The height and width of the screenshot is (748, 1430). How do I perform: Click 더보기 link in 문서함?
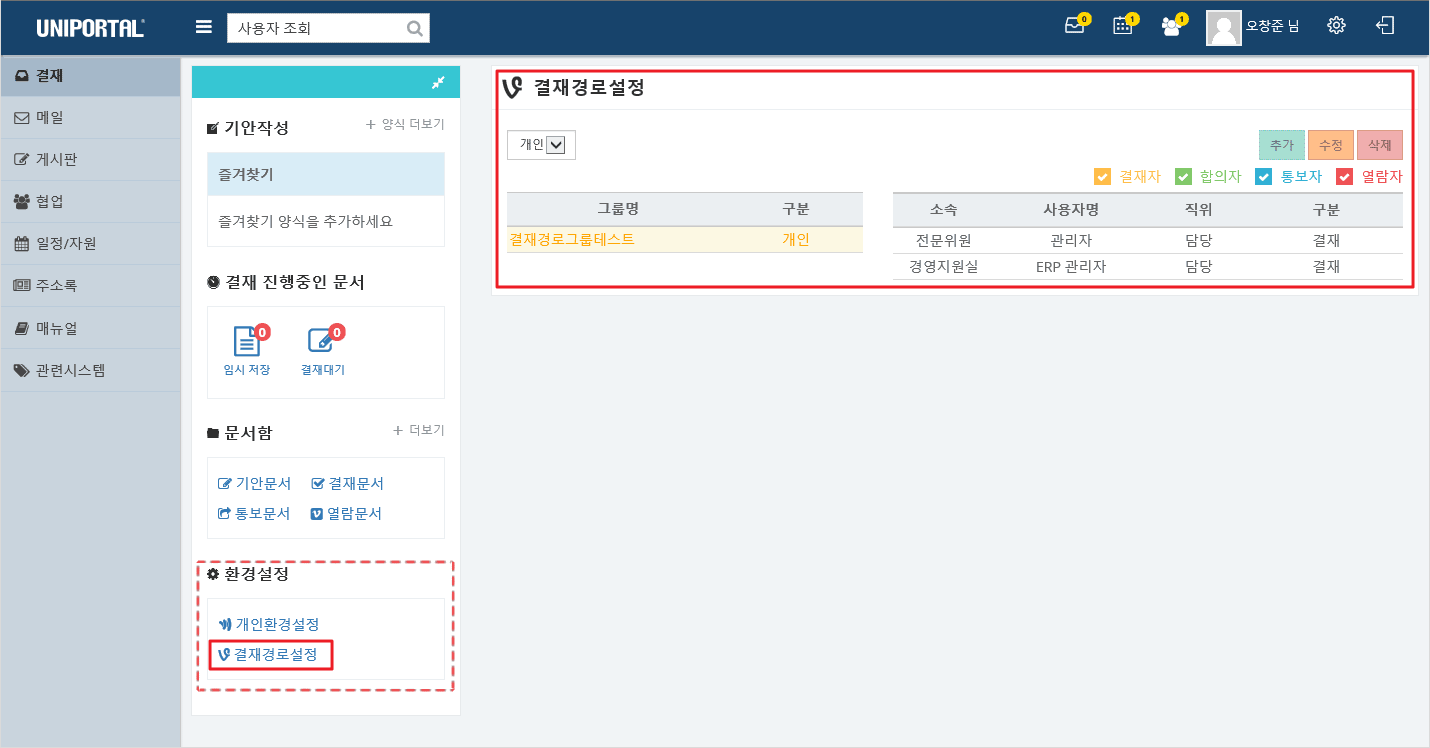click(x=419, y=430)
